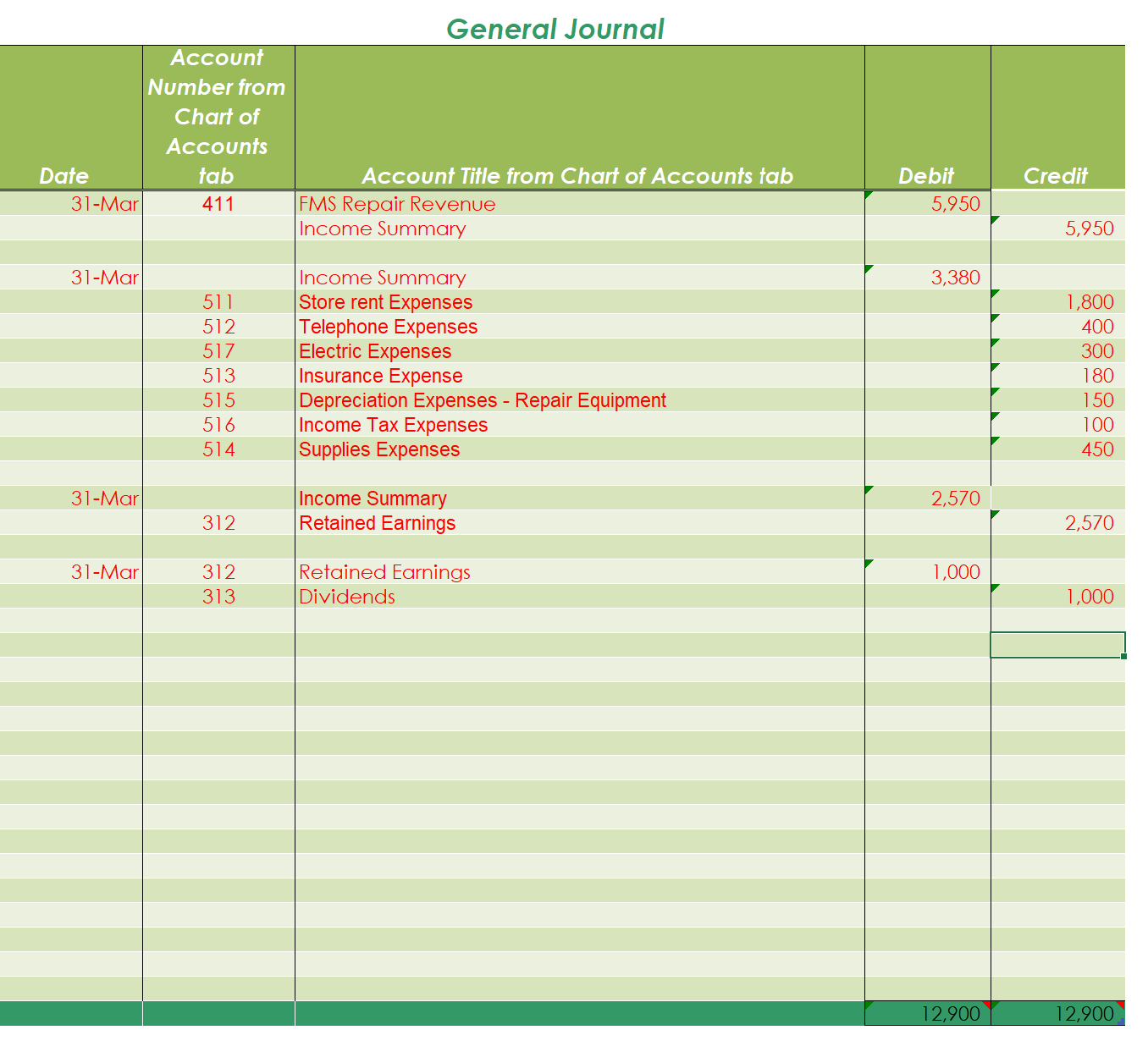Select the date cell in the Dividends entry's Retained Earnings row
1148x1041 pixels.
point(71,572)
